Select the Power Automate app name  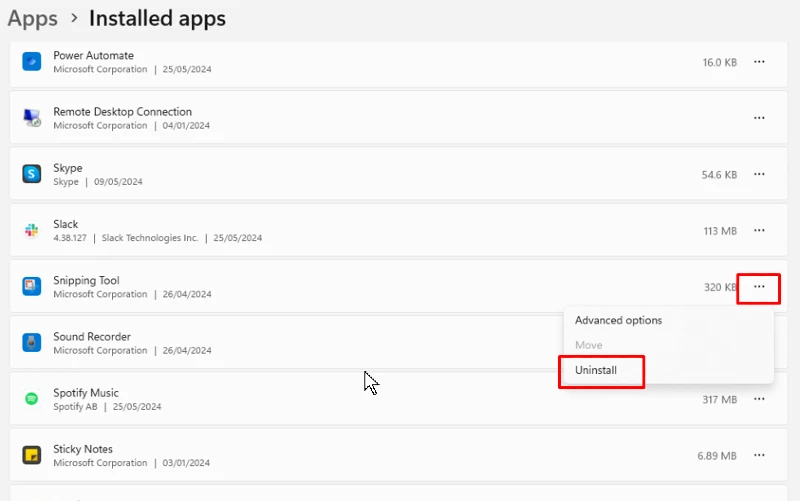pos(93,55)
